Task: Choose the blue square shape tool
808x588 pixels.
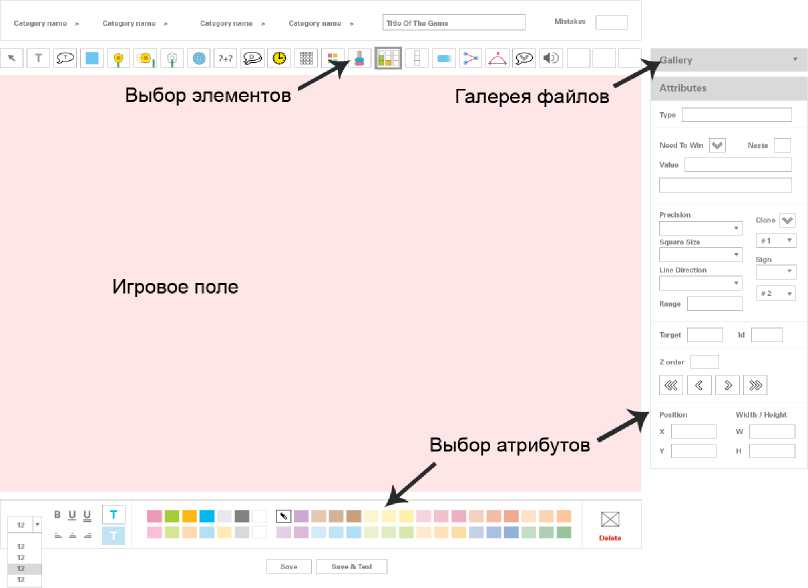Action: click(x=92, y=58)
